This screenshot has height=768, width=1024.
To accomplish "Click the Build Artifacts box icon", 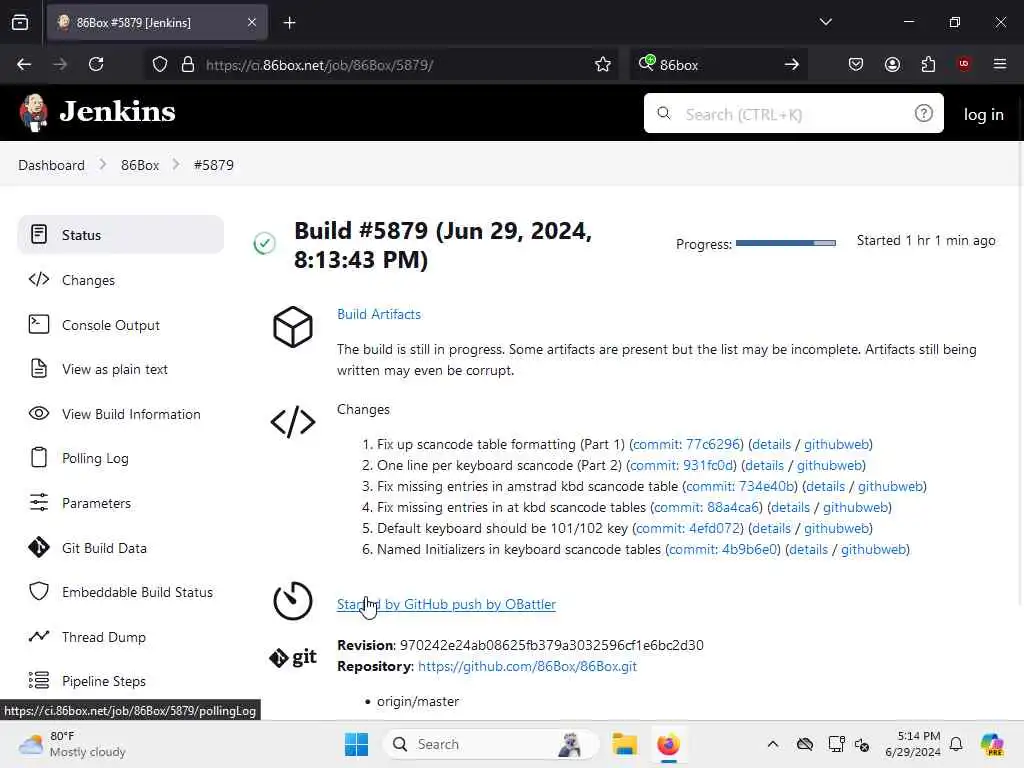I will click(293, 327).
